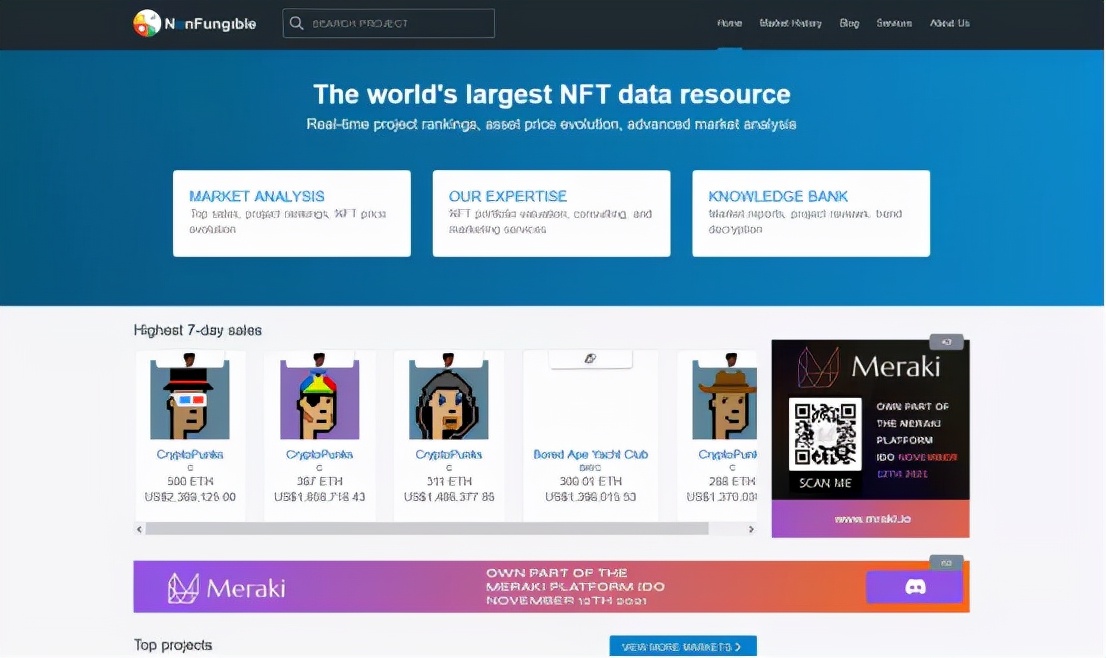
Task: Open the Market Analysis card
Action: click(291, 213)
